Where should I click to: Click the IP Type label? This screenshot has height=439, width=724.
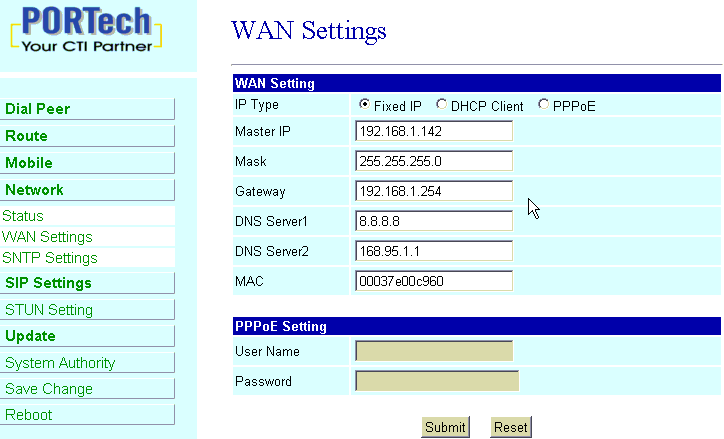point(257,105)
